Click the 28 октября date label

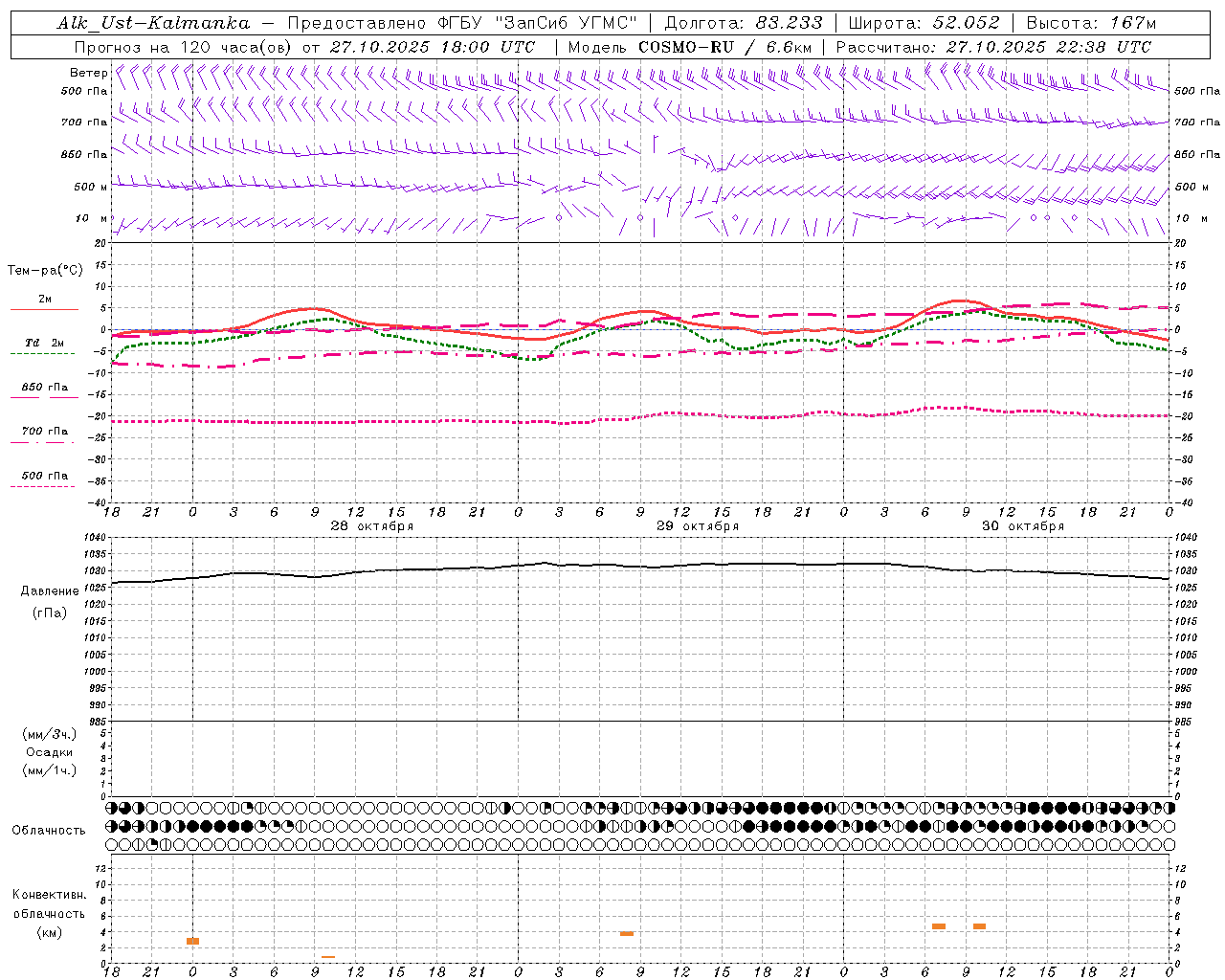(372, 526)
